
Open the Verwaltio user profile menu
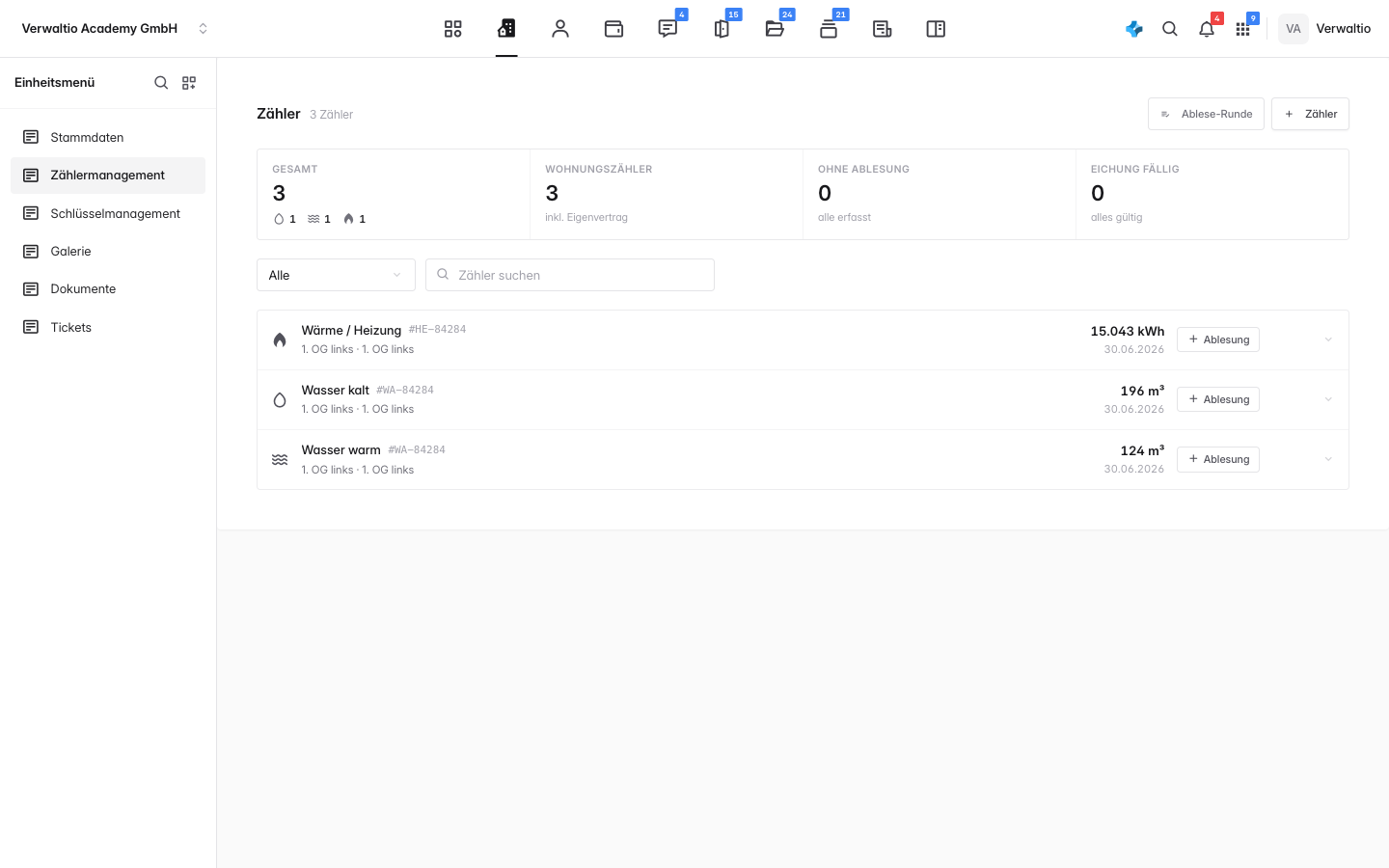(x=1324, y=29)
